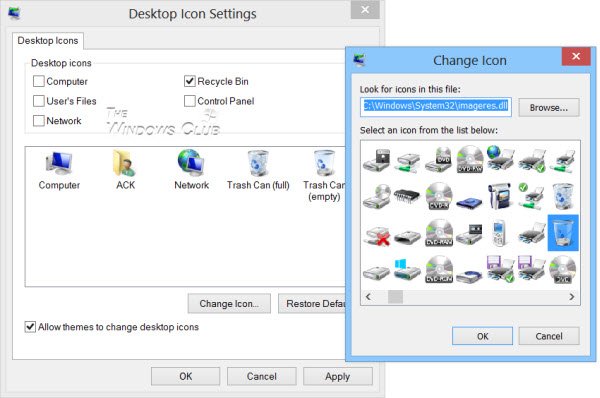
Task: Confirm with OK in Change Icon dialog
Action: pyautogui.click(x=483, y=336)
